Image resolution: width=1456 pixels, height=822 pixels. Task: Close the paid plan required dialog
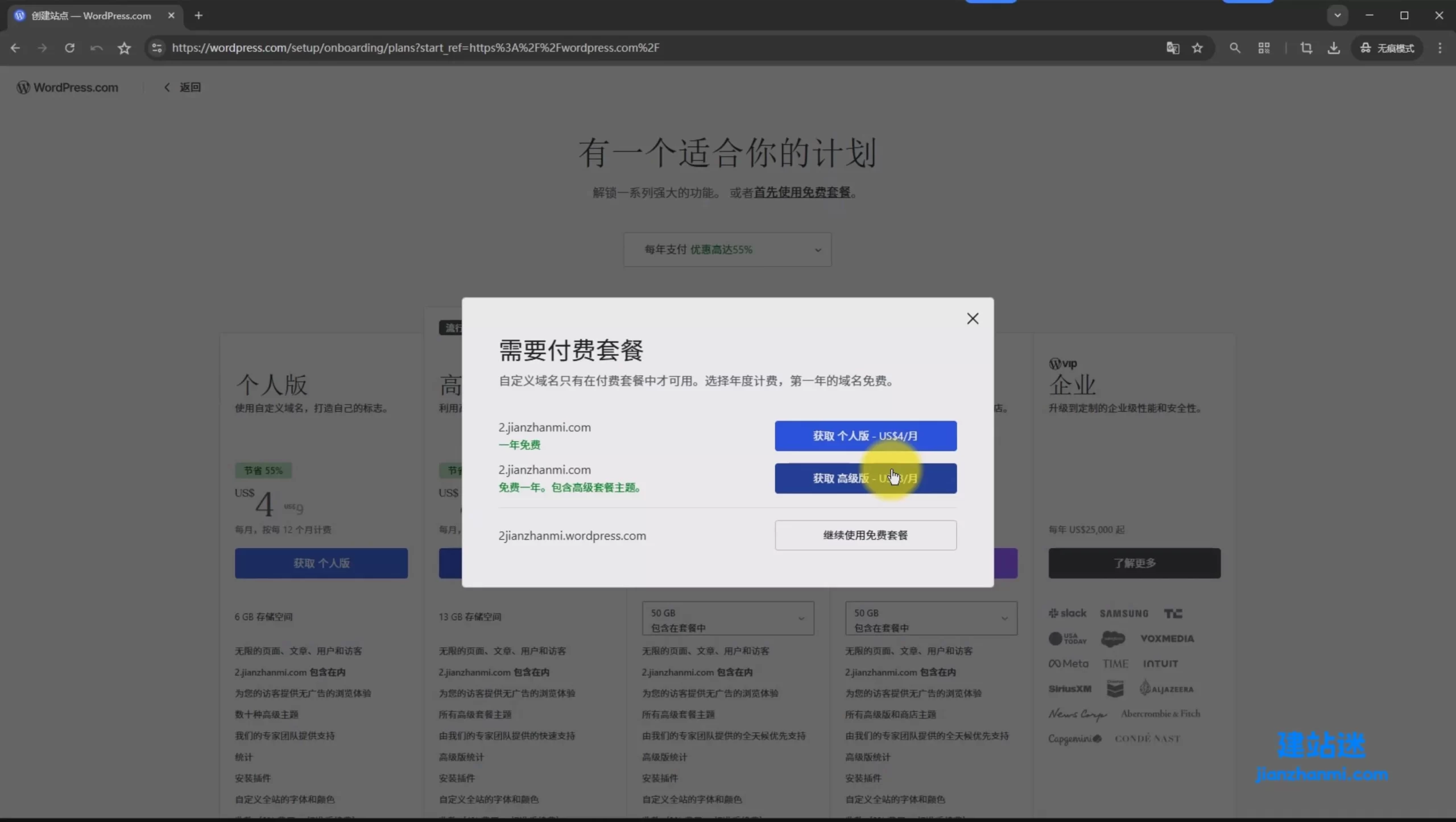click(973, 318)
